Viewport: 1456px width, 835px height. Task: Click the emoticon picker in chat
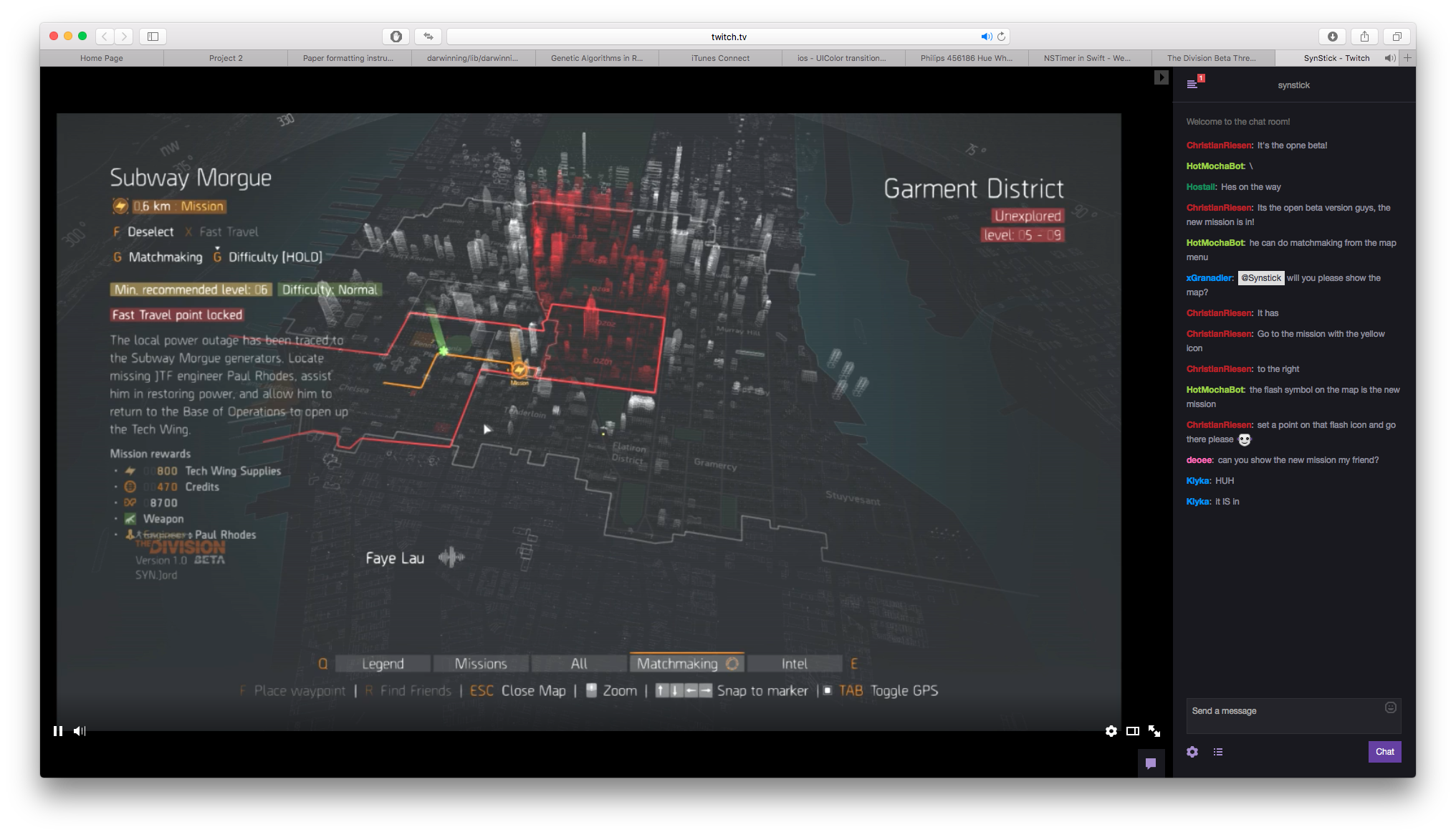point(1390,708)
